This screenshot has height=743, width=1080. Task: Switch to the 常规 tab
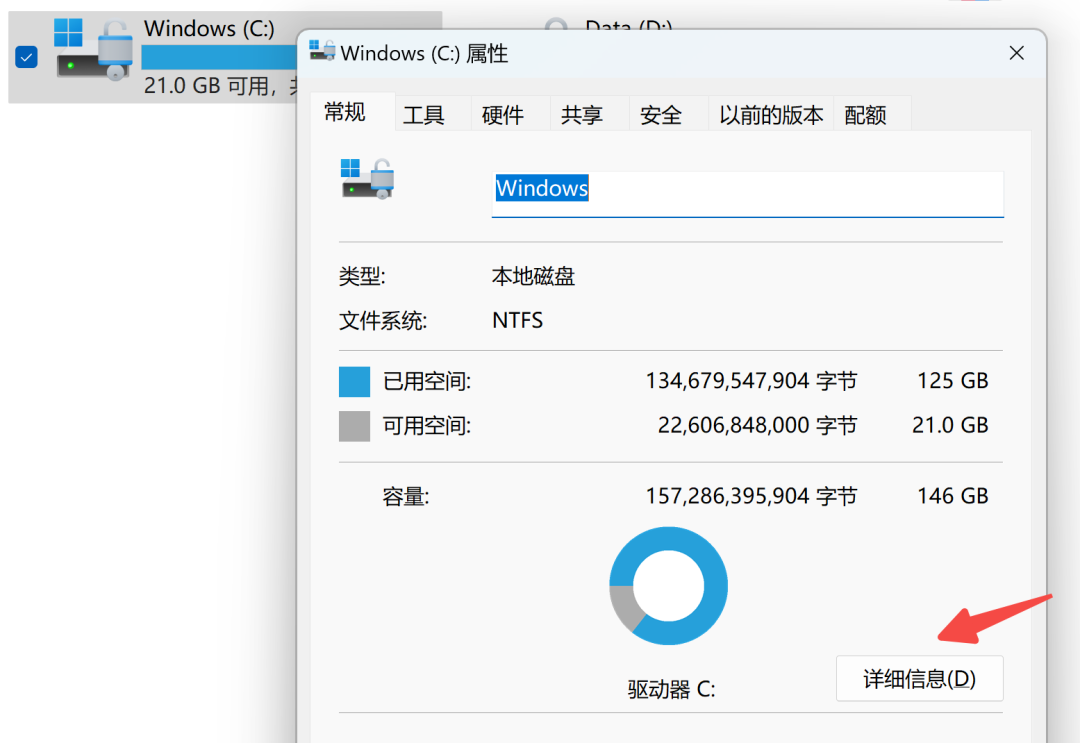352,112
